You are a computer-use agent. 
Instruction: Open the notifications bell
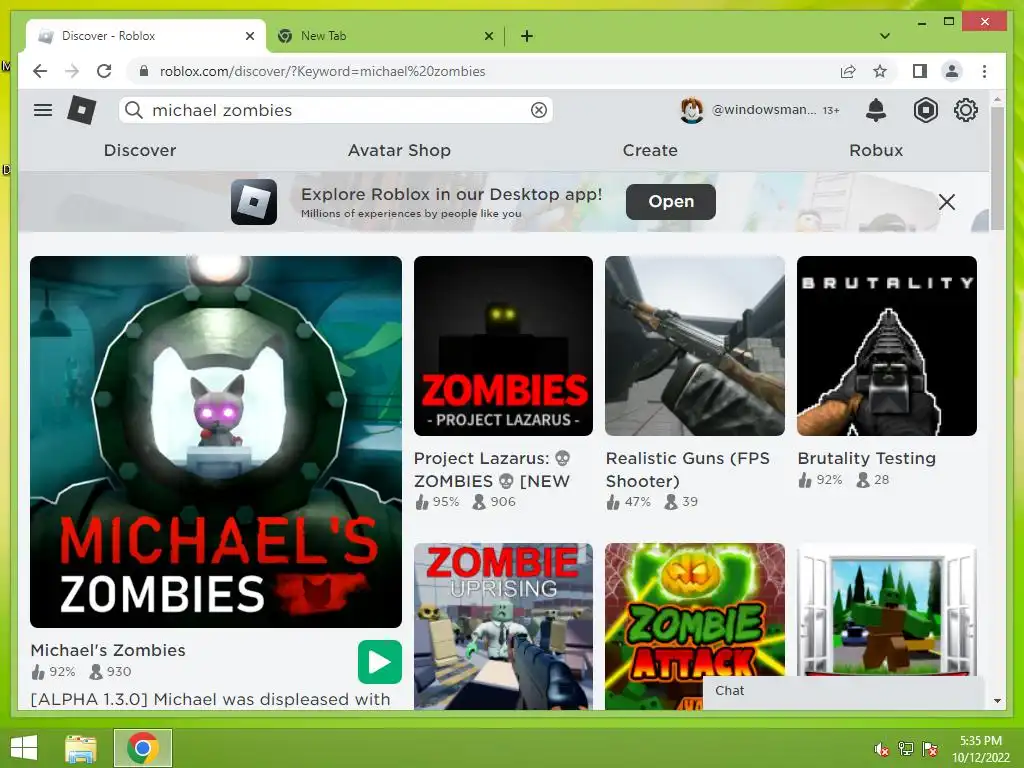click(876, 110)
